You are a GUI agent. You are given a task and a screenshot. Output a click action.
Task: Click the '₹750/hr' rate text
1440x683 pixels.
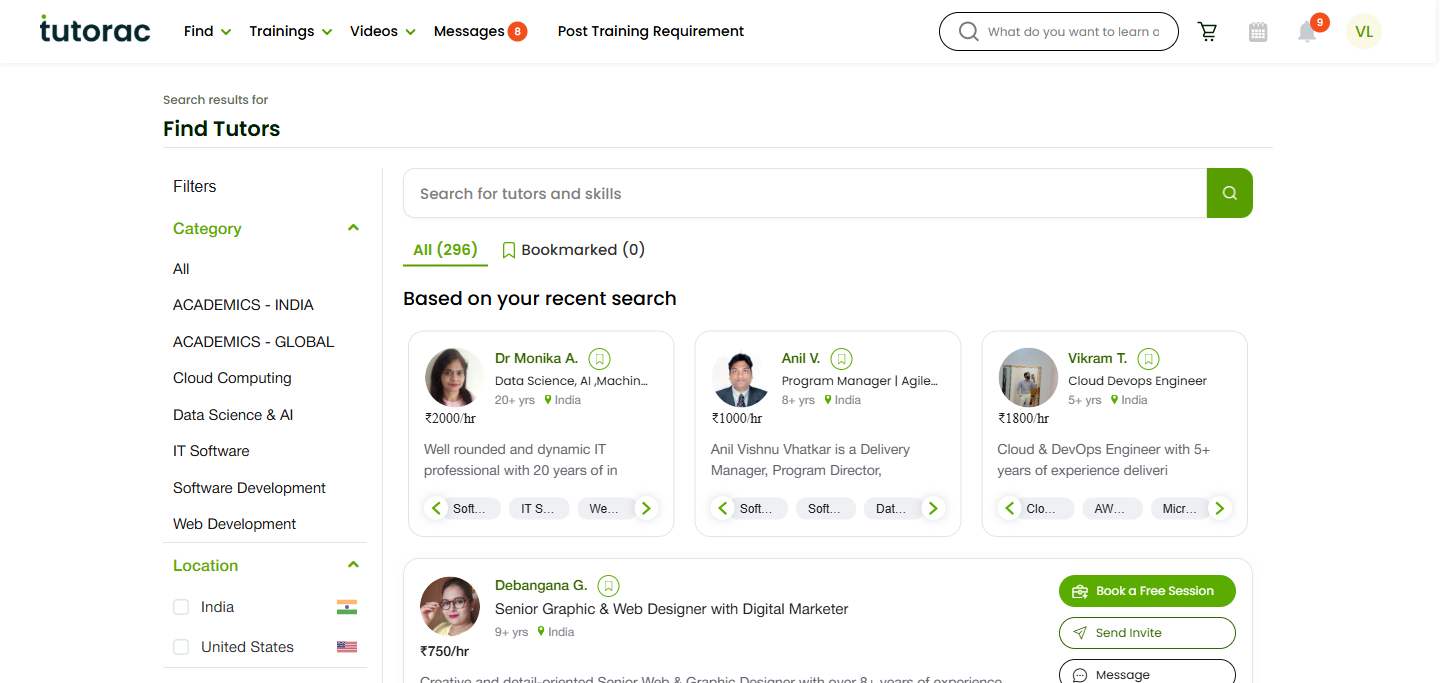click(444, 651)
